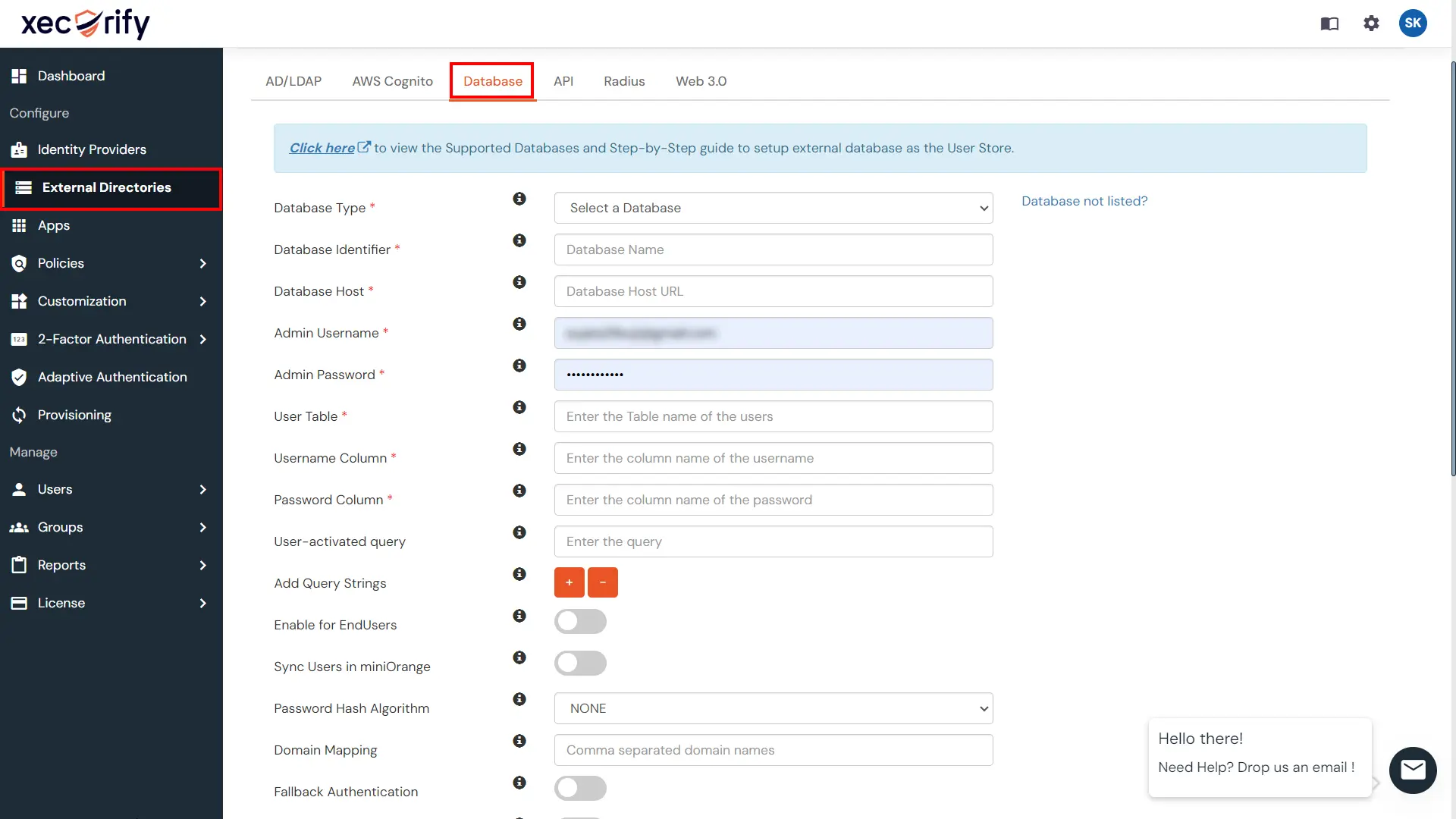Show info tooltip for Admin Password
Screen dimensions: 1456x819
(x=519, y=366)
